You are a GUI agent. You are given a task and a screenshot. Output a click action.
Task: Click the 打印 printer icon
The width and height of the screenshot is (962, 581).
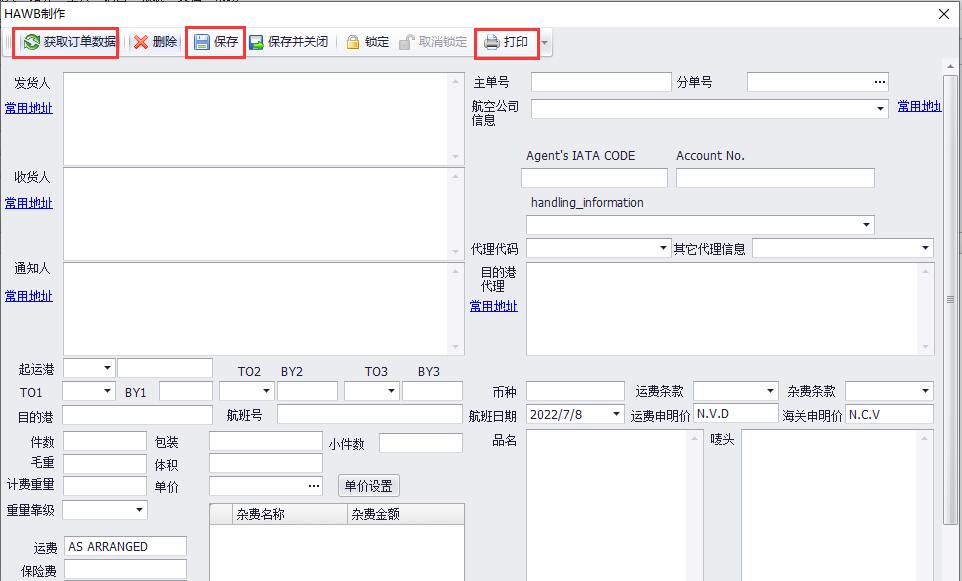[492, 42]
